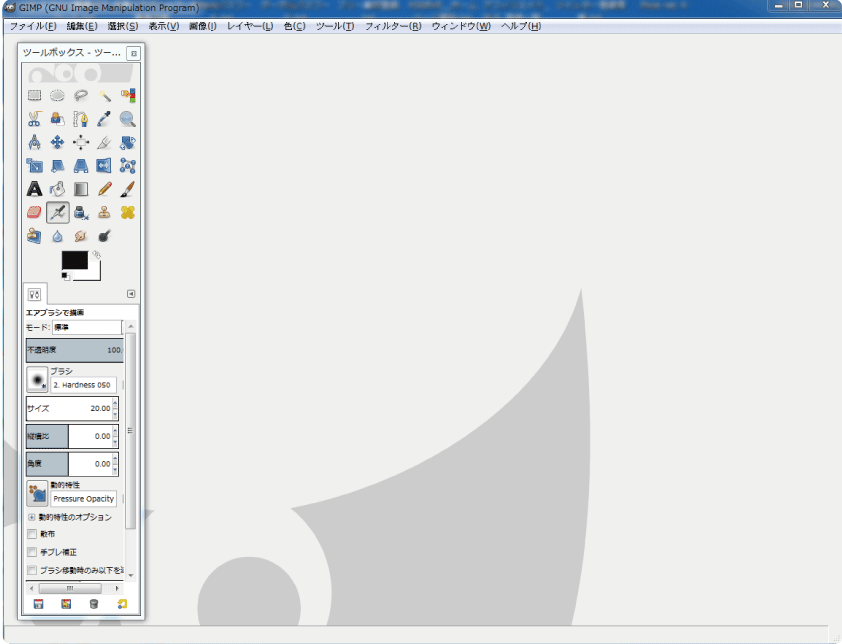842x644 pixels.
Task: Select the Scissors Select tool
Action: pos(34,119)
